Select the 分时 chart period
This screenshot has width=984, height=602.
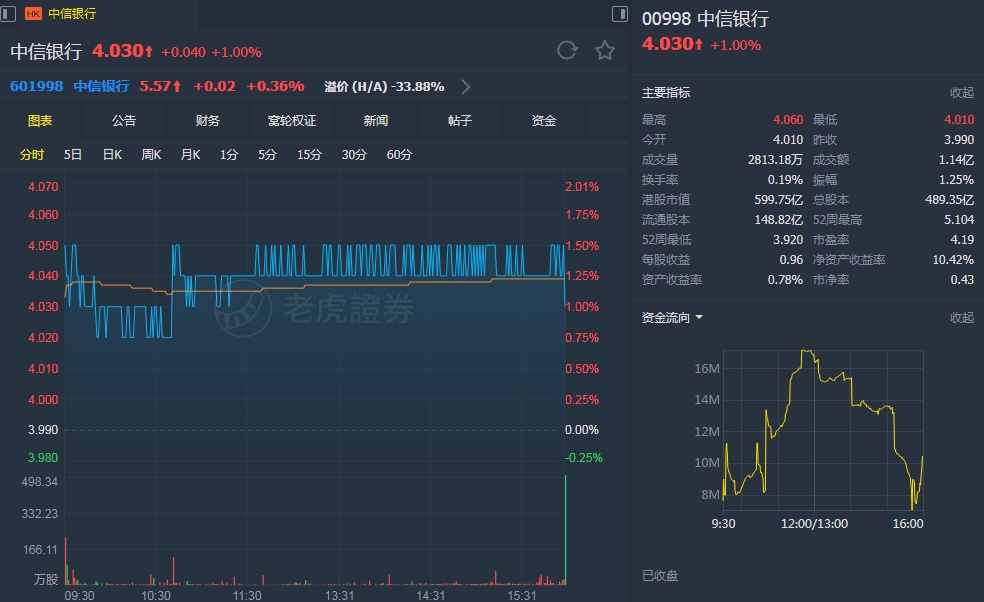[x=32, y=154]
